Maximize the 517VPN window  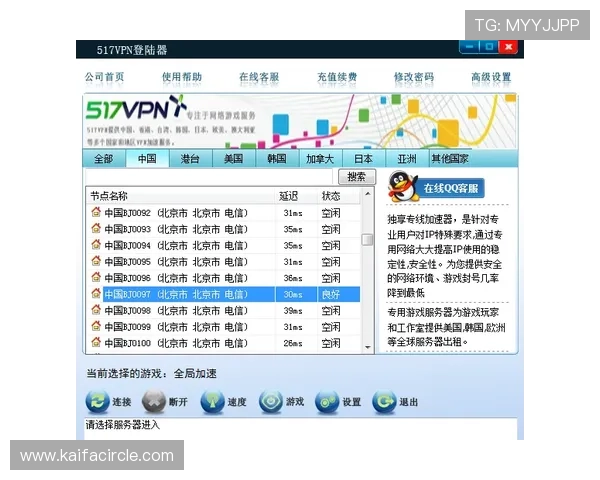489,47
